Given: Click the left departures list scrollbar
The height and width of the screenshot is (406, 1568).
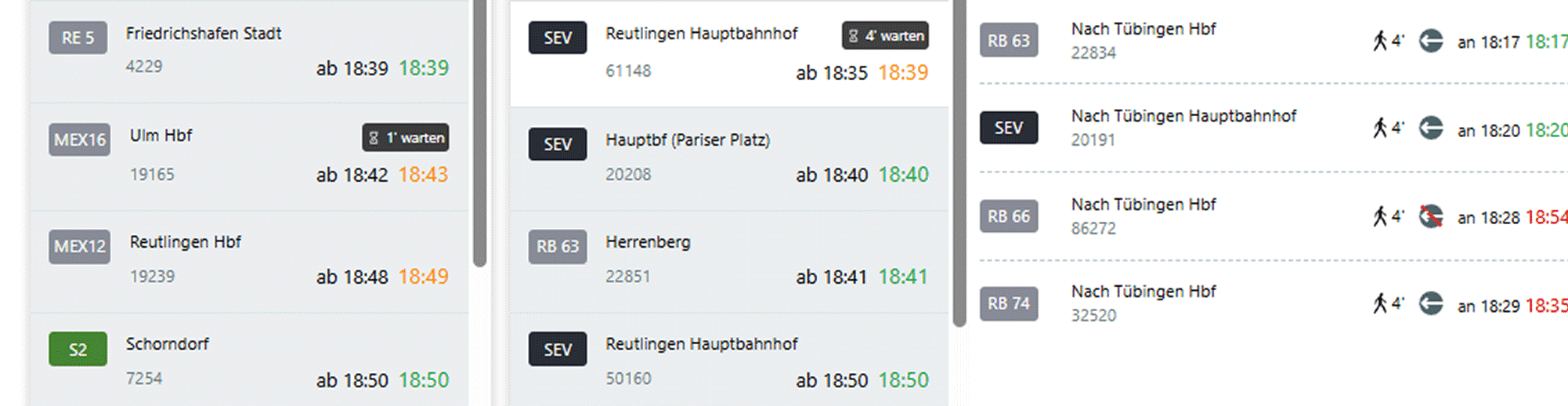Looking at the screenshot, I should click(x=479, y=133).
